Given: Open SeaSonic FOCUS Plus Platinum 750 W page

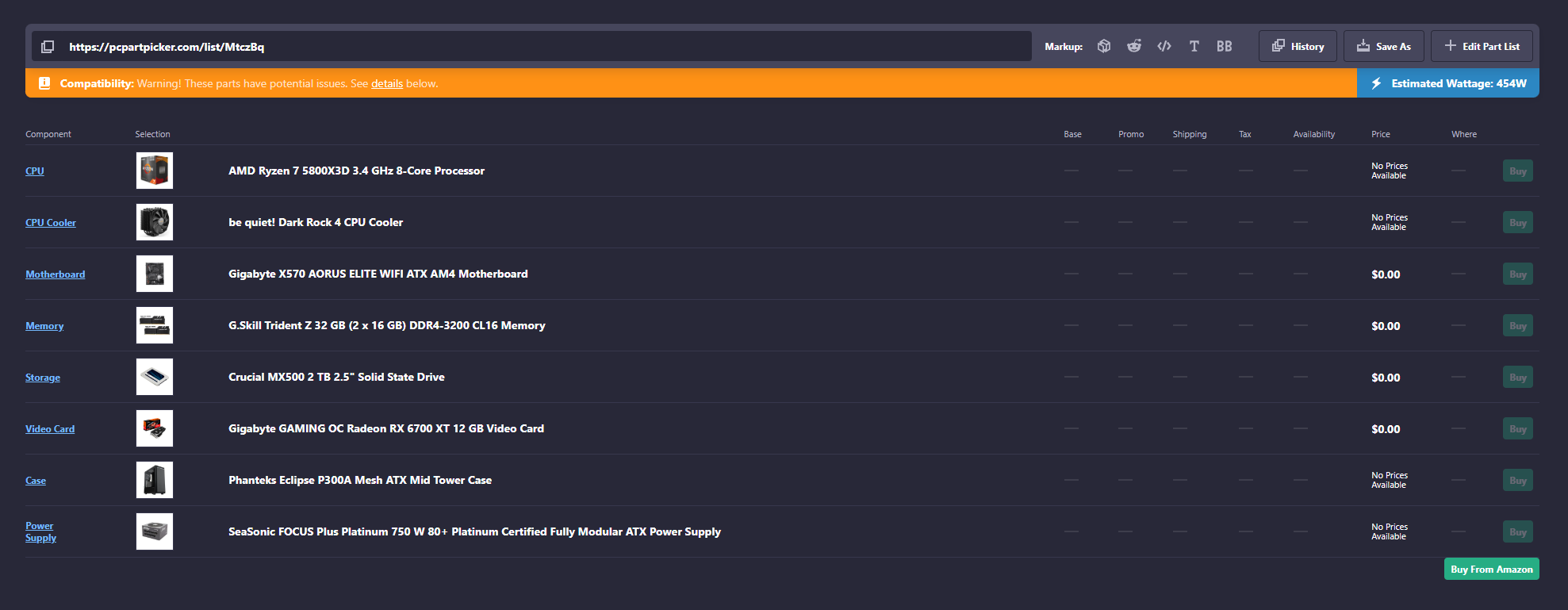Looking at the screenshot, I should point(474,531).
